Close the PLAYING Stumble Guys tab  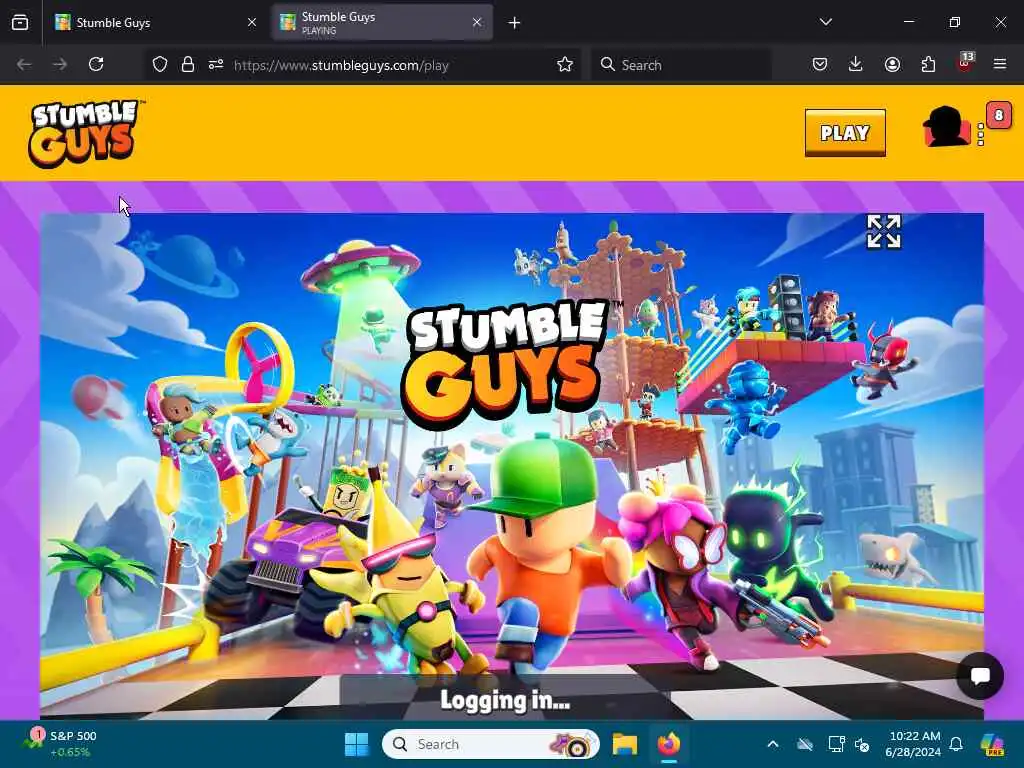pos(477,23)
